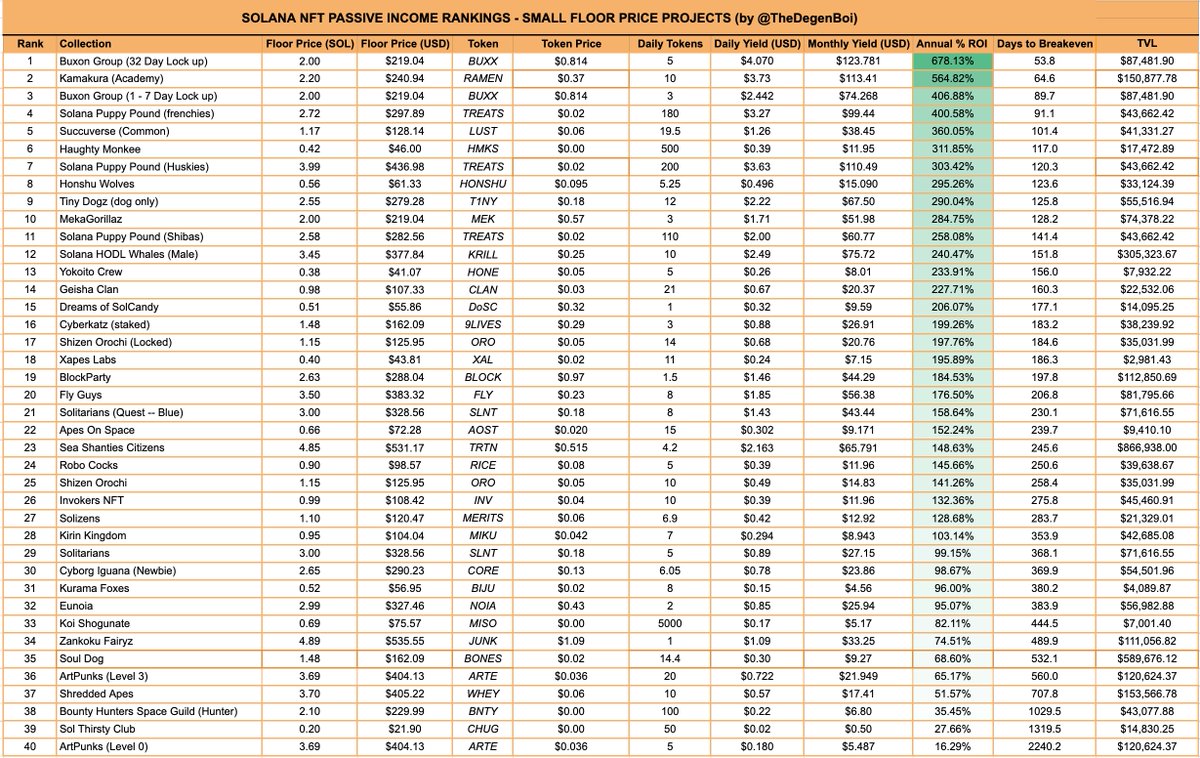Image resolution: width=1200 pixels, height=758 pixels.
Task: Click the BUXX token cell in row 1
Action: (482, 62)
